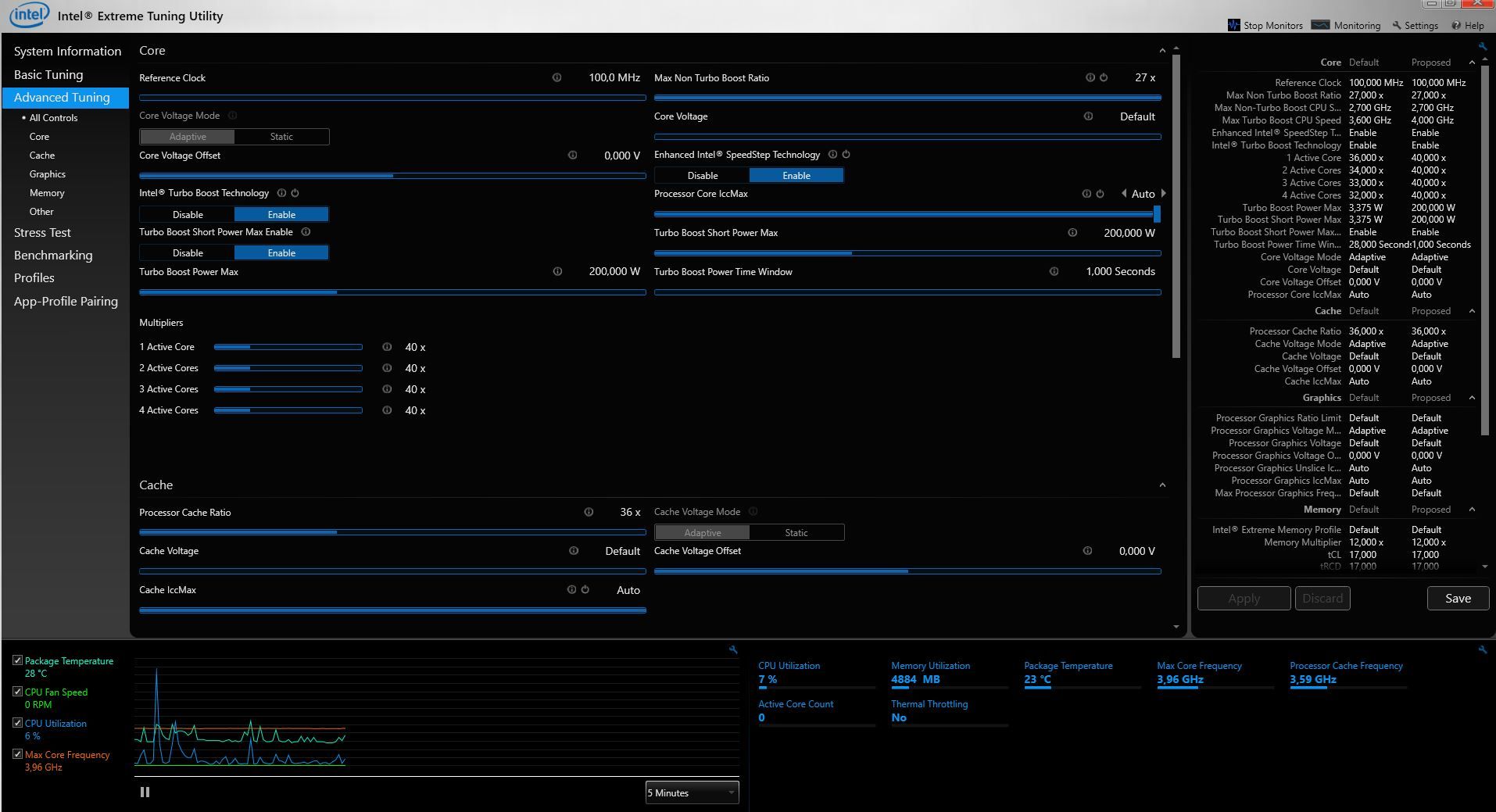Click info icon for Turbo Boost Power Time Window
The height and width of the screenshot is (812, 1496).
[x=1054, y=271]
